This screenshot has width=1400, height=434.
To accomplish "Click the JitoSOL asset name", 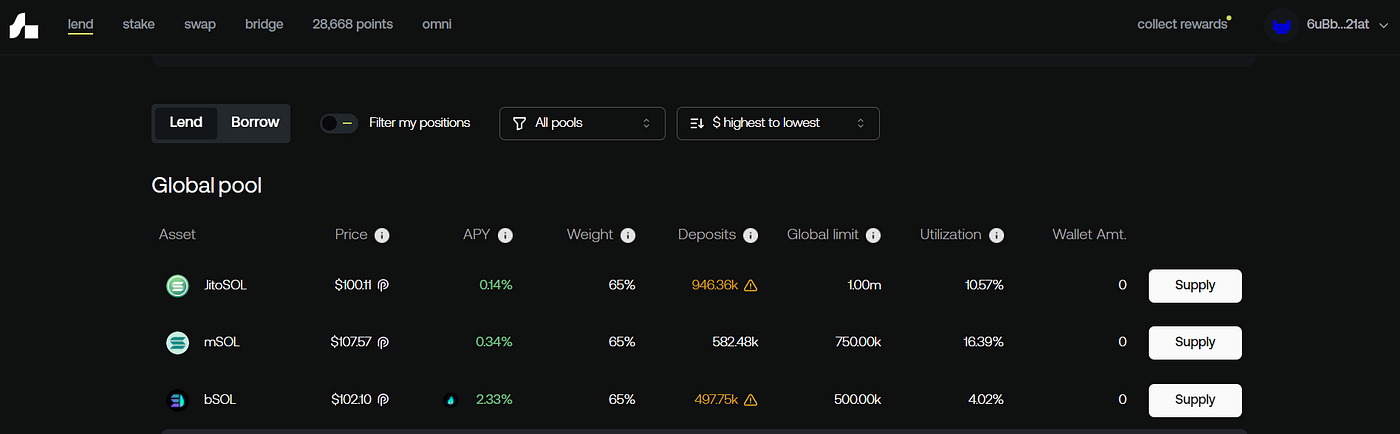I will coord(225,285).
